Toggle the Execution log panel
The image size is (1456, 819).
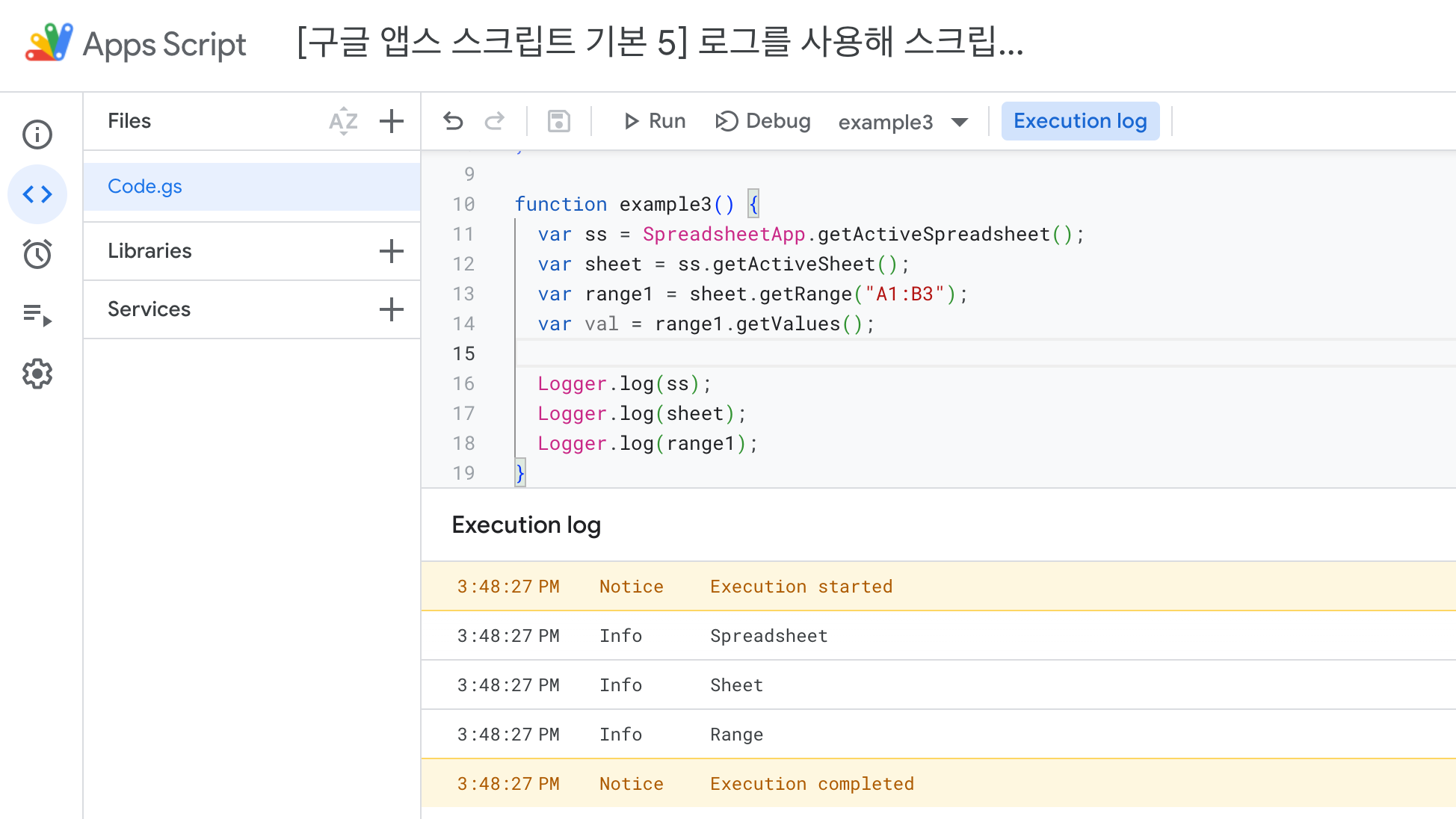[1079, 121]
